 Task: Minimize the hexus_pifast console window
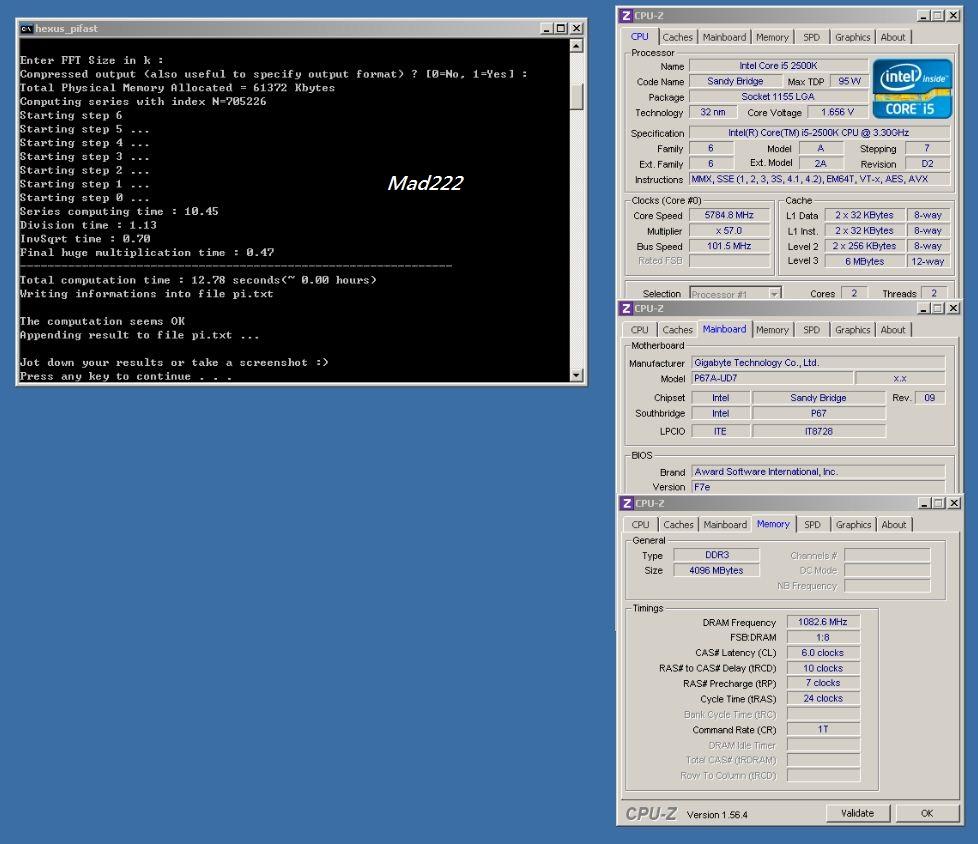click(546, 29)
